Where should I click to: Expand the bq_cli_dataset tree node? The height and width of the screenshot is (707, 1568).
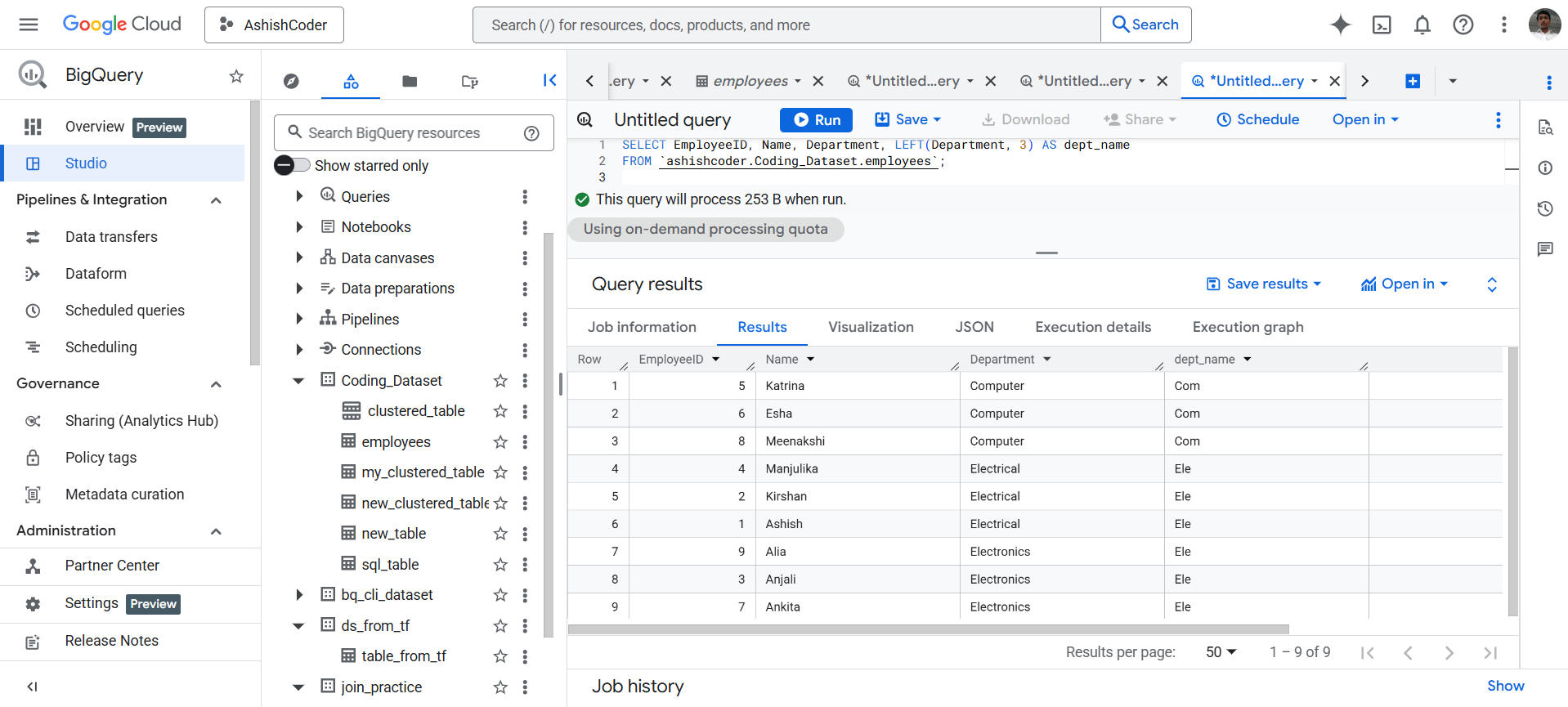(299, 595)
